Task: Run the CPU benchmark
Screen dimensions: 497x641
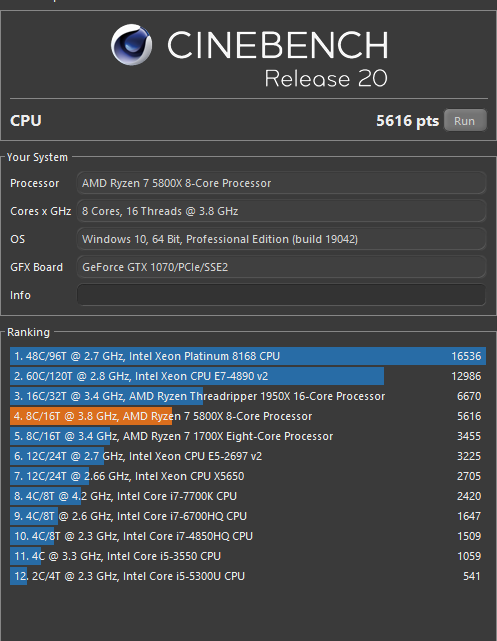Action: point(465,121)
